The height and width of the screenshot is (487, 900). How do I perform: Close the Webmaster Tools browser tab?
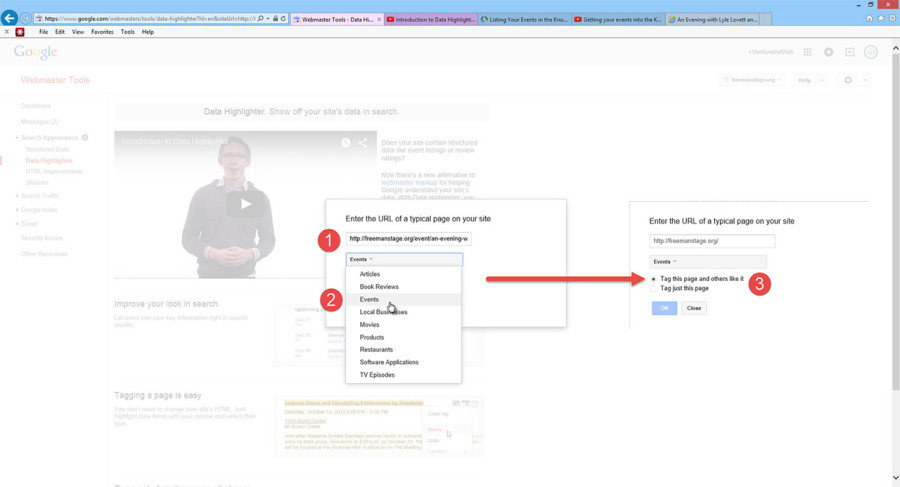(379, 20)
